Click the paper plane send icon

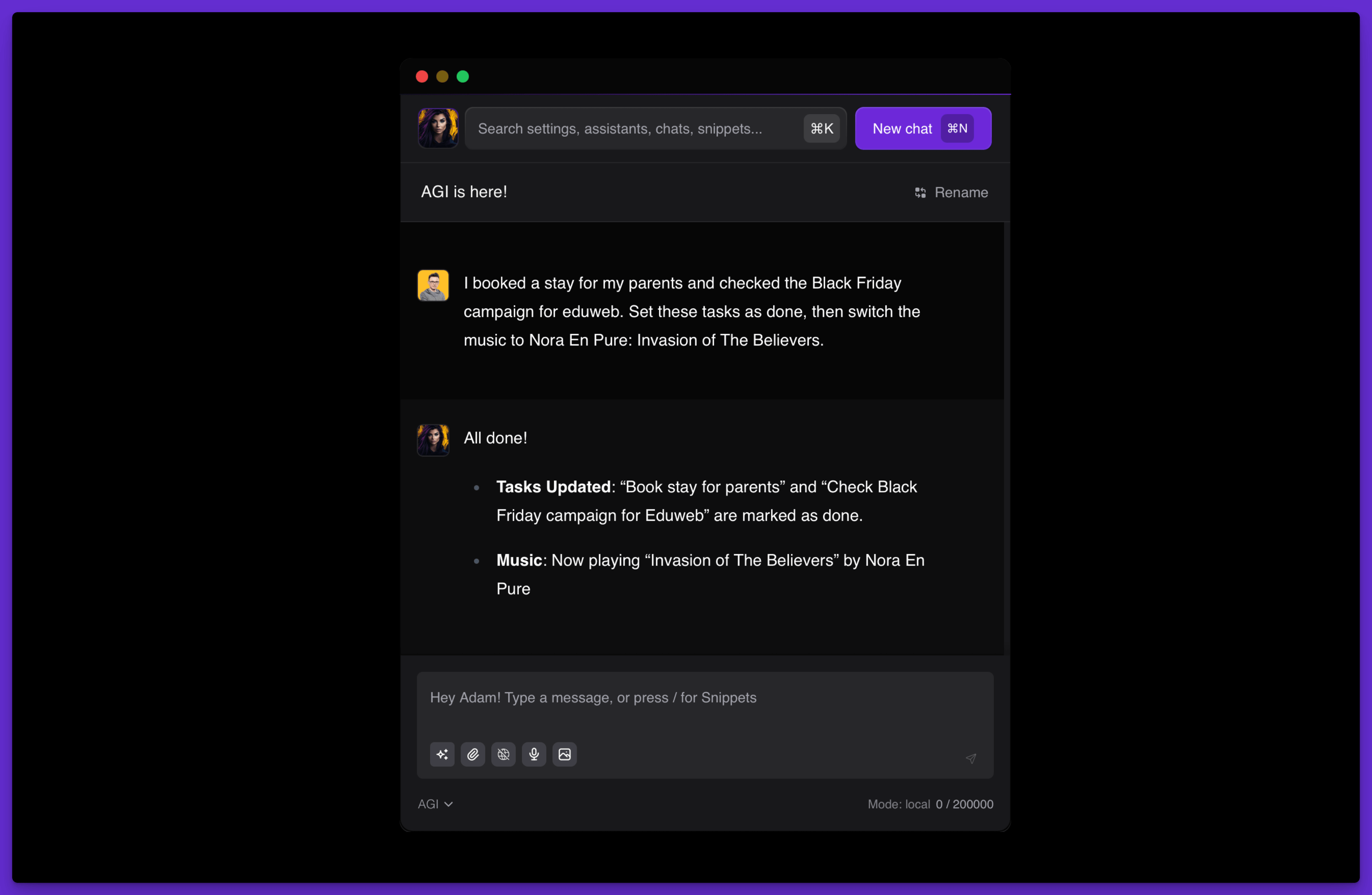pos(971,758)
